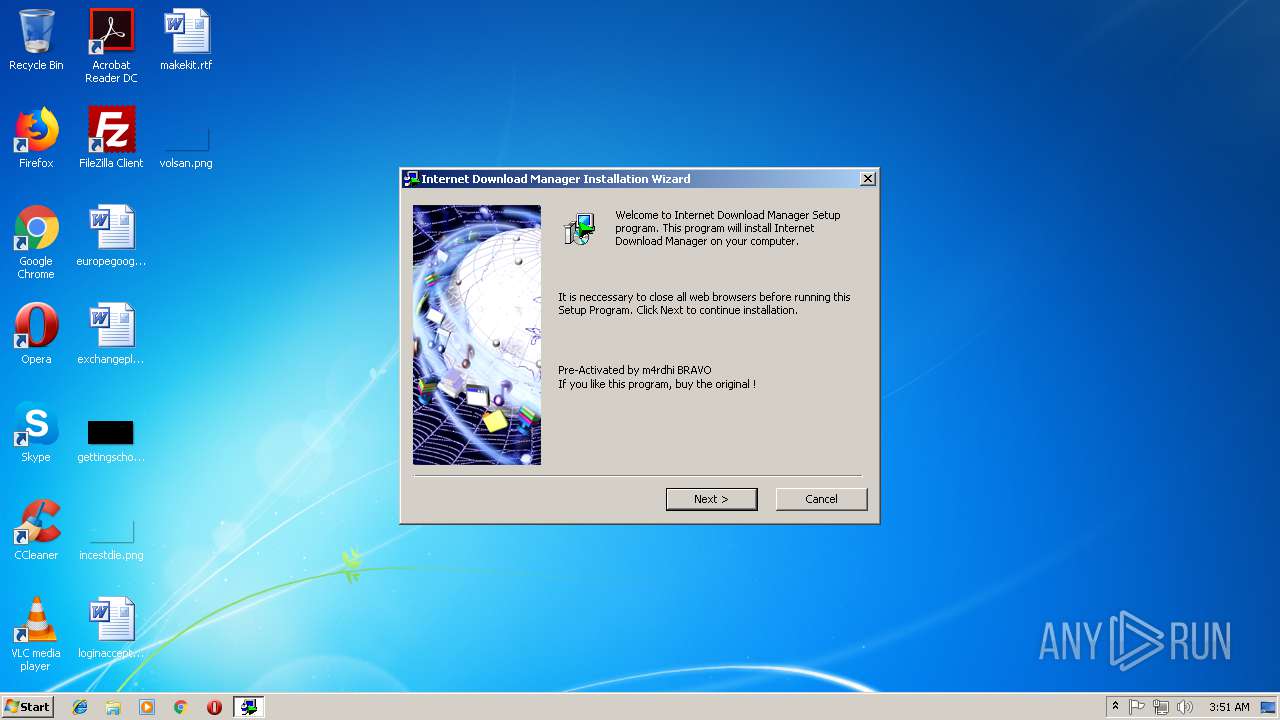Viewport: 1280px width, 720px height.
Task: Select the exchangepl... Word document
Action: tap(111, 334)
